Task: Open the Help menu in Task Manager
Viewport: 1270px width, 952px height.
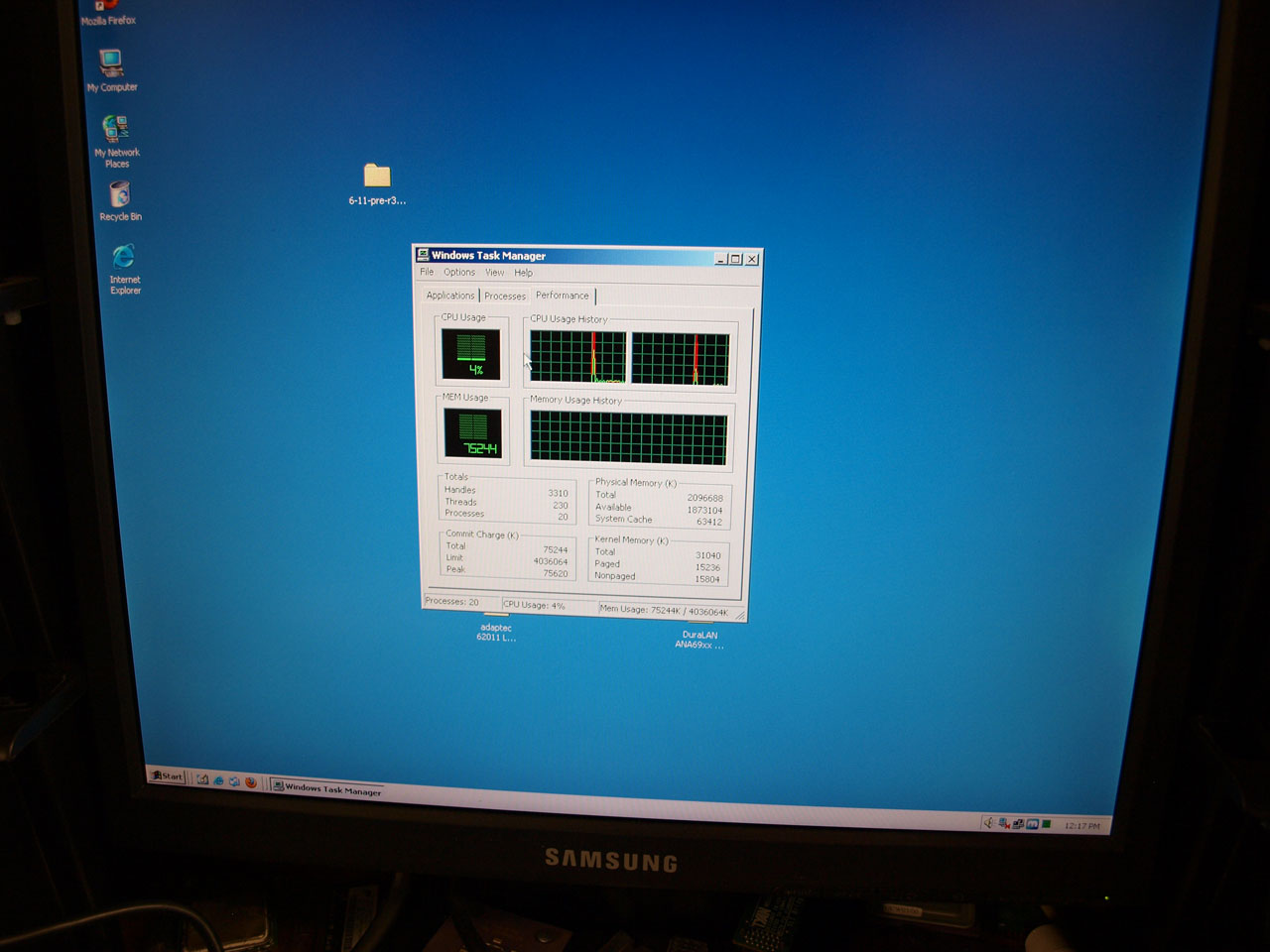Action: click(x=523, y=273)
